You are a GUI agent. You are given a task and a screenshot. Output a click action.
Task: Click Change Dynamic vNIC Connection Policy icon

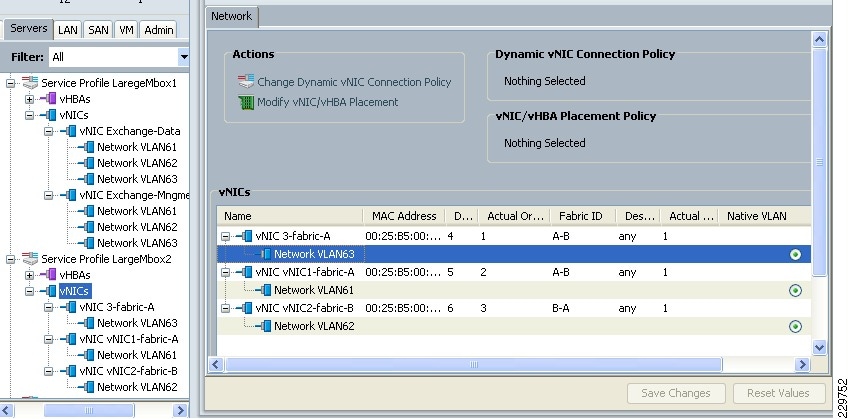(x=245, y=82)
